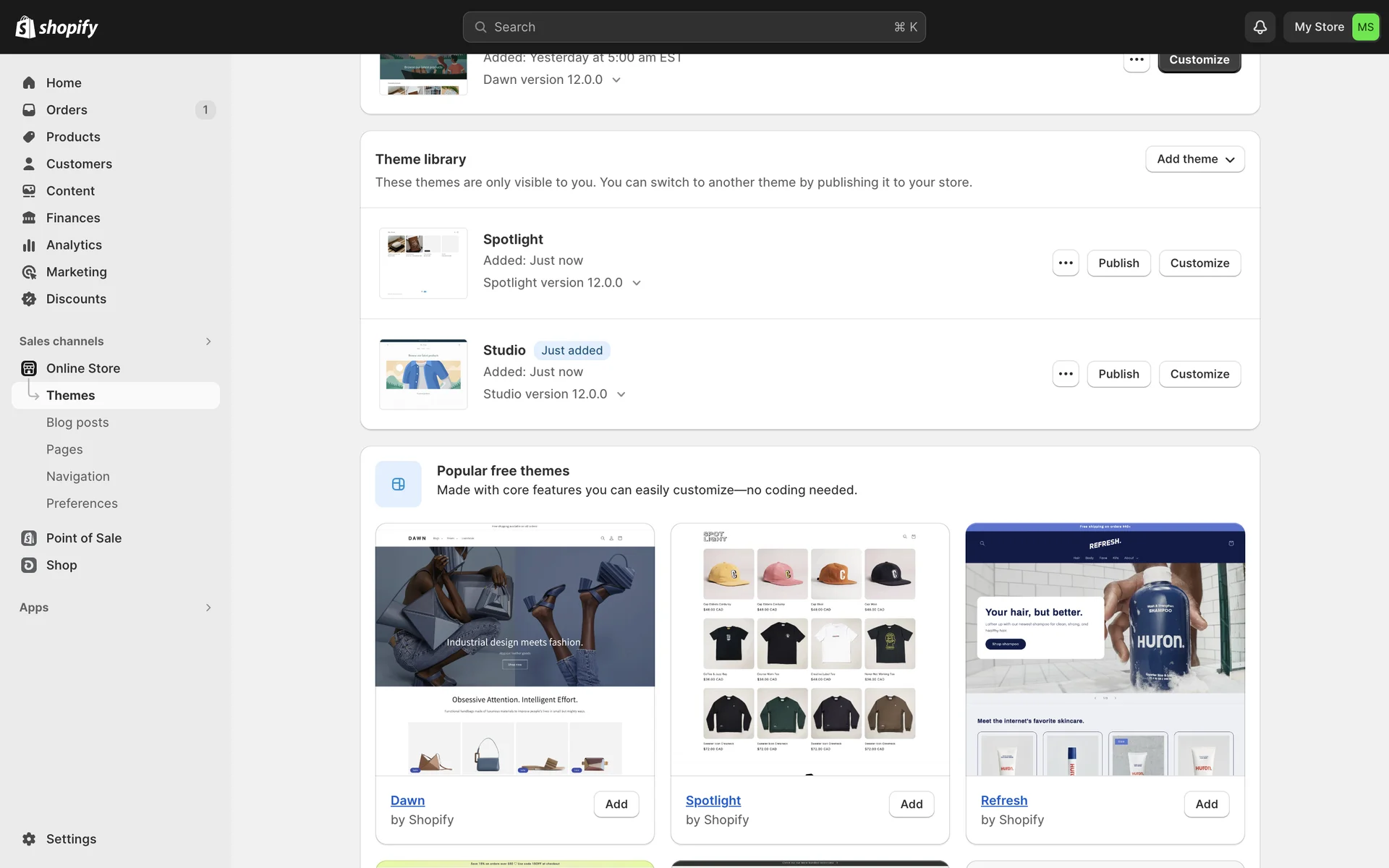The width and height of the screenshot is (1389, 868).
Task: Click the Point of Sale icon
Action: pos(29,538)
